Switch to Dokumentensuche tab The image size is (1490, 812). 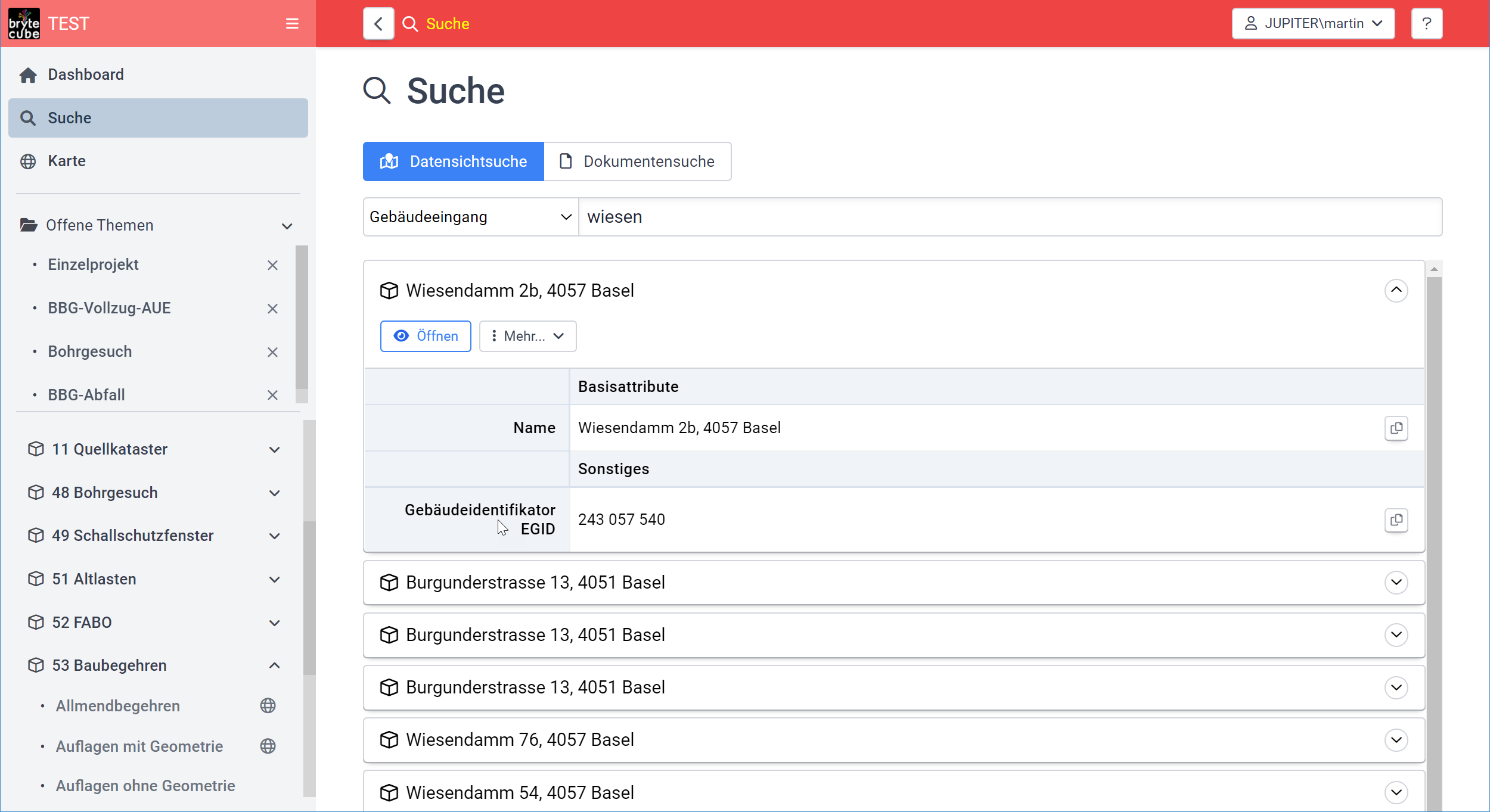(x=637, y=161)
